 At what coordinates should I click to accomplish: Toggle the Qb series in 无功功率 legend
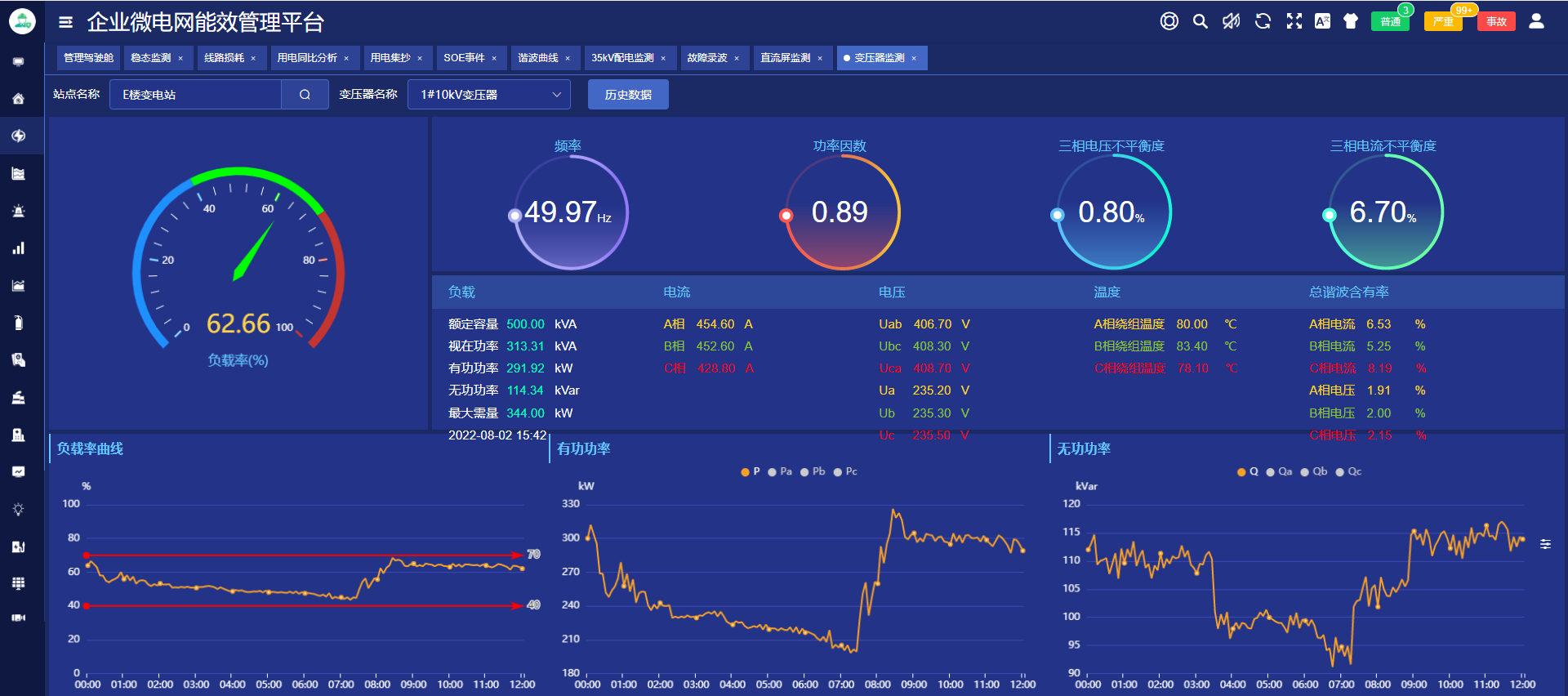[1314, 471]
